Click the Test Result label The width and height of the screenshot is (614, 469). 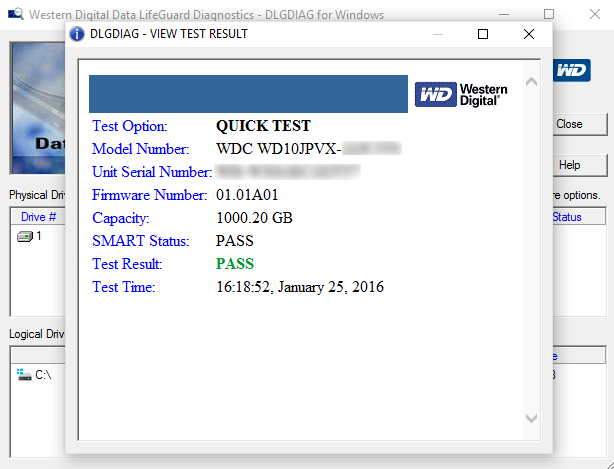pyautogui.click(x=127, y=264)
